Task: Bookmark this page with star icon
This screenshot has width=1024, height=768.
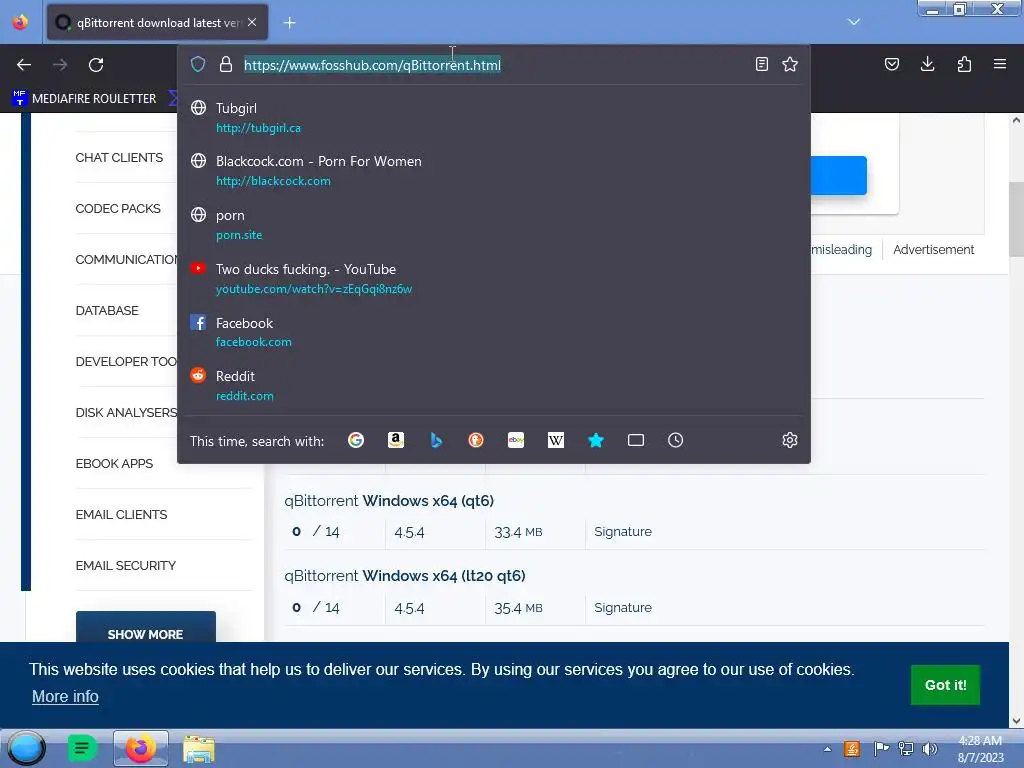Action: 790,64
